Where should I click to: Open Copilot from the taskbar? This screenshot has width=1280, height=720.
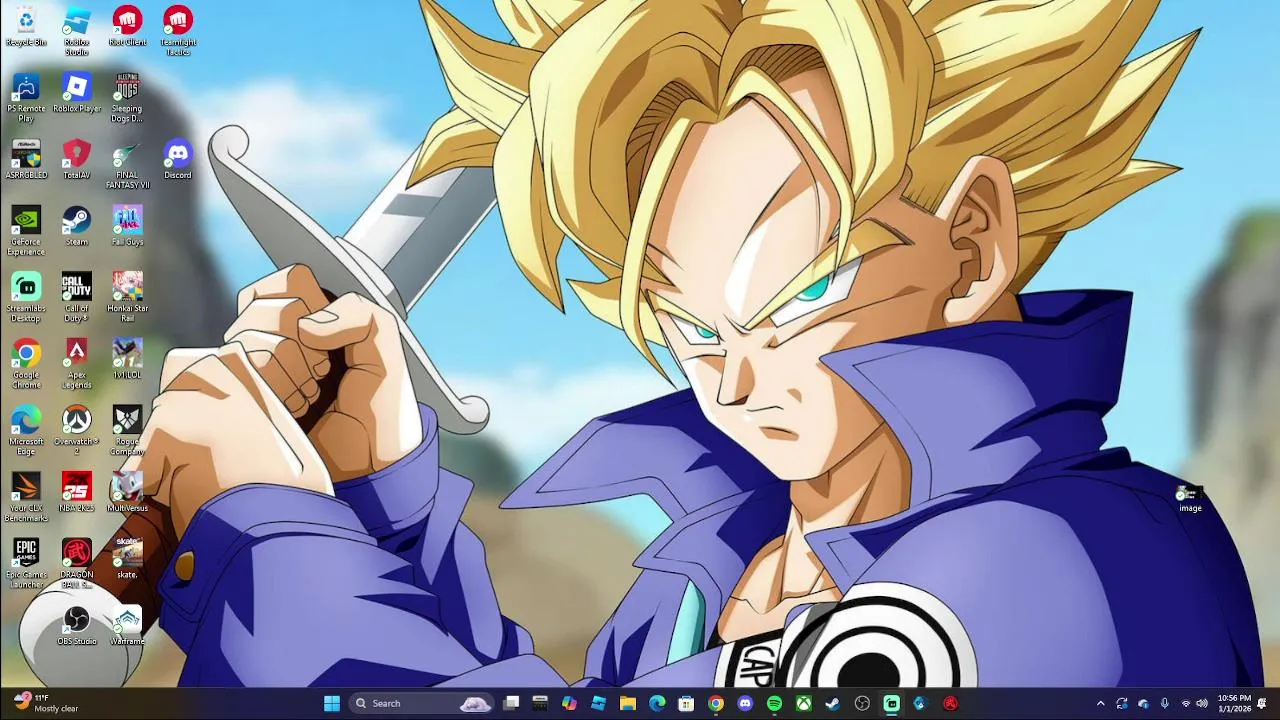point(569,703)
